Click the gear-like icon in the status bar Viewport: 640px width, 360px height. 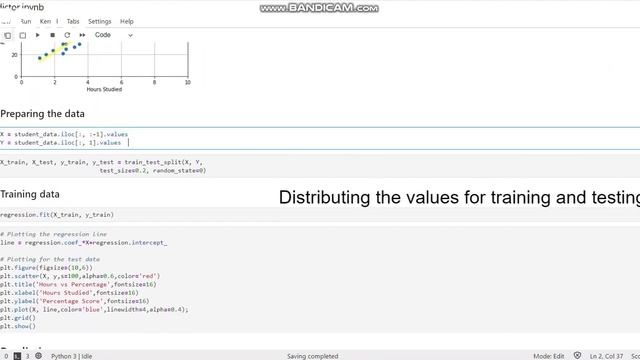[38, 356]
